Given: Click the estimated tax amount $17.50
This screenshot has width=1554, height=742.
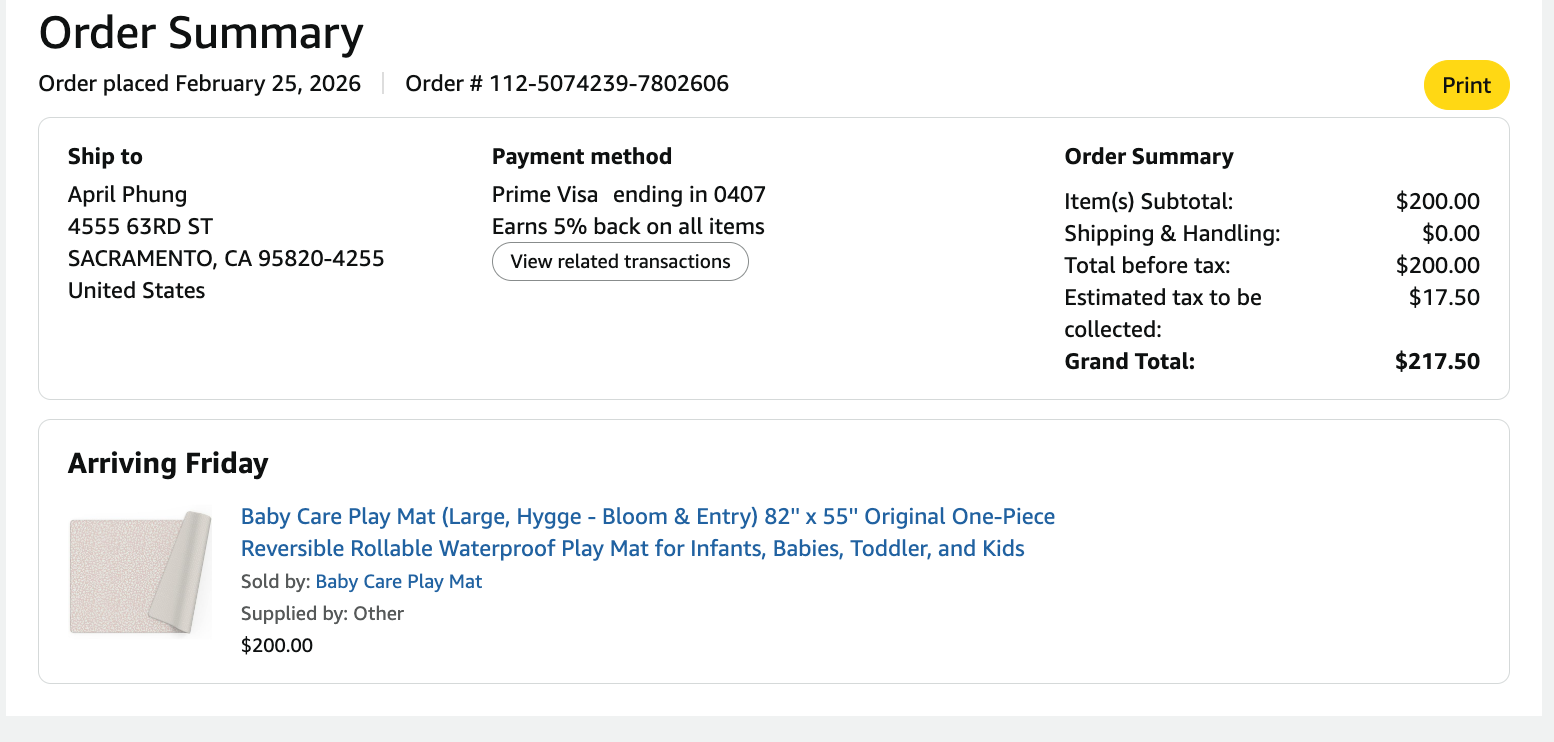Looking at the screenshot, I should click(x=1444, y=298).
